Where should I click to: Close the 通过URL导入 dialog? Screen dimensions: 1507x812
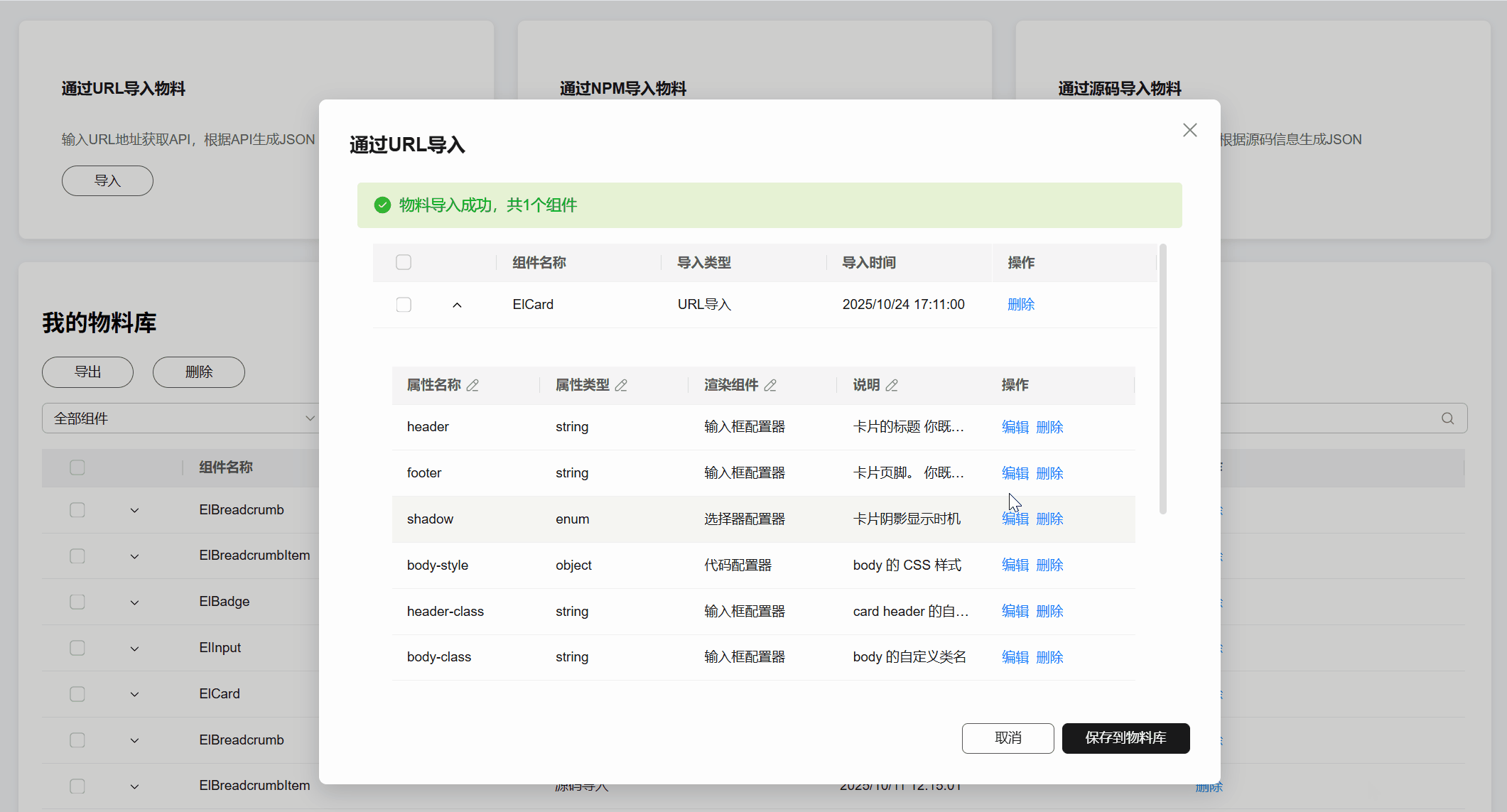1190,130
